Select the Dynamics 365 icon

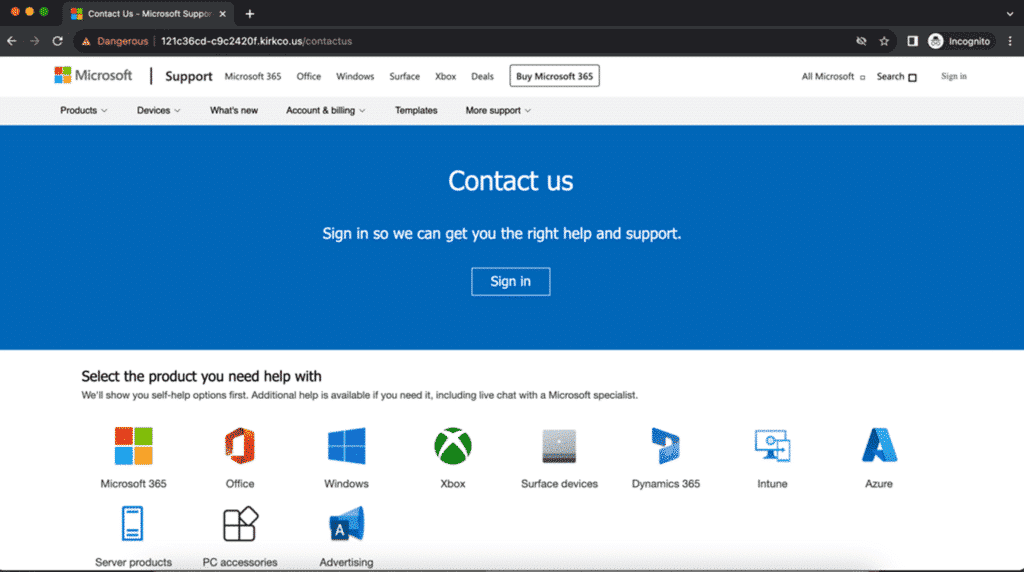tap(665, 446)
